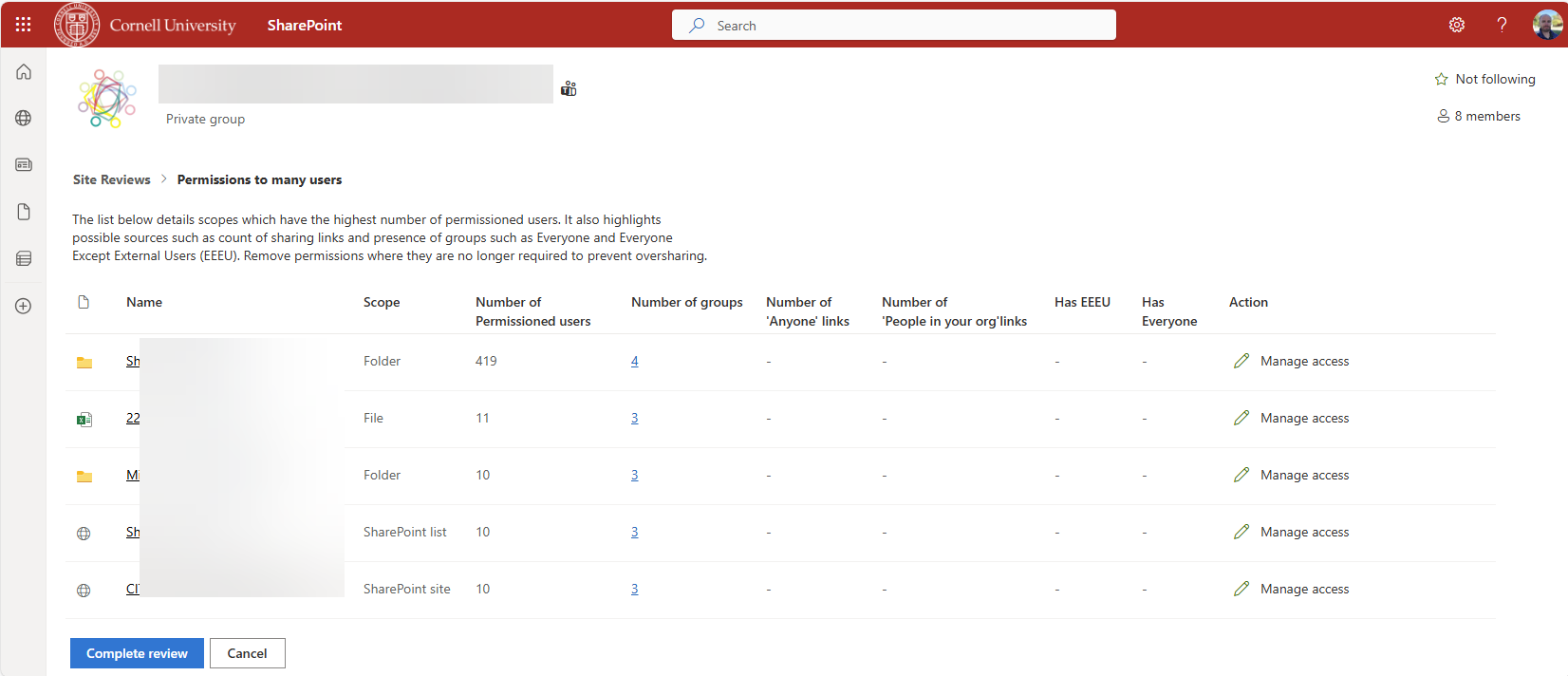Click the Scope column header

(x=382, y=302)
